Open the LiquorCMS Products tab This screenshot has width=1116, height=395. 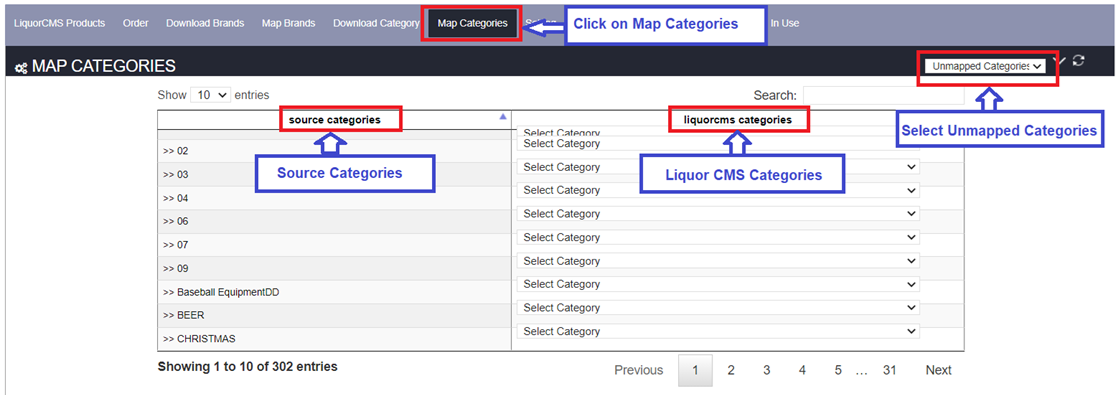(60, 23)
